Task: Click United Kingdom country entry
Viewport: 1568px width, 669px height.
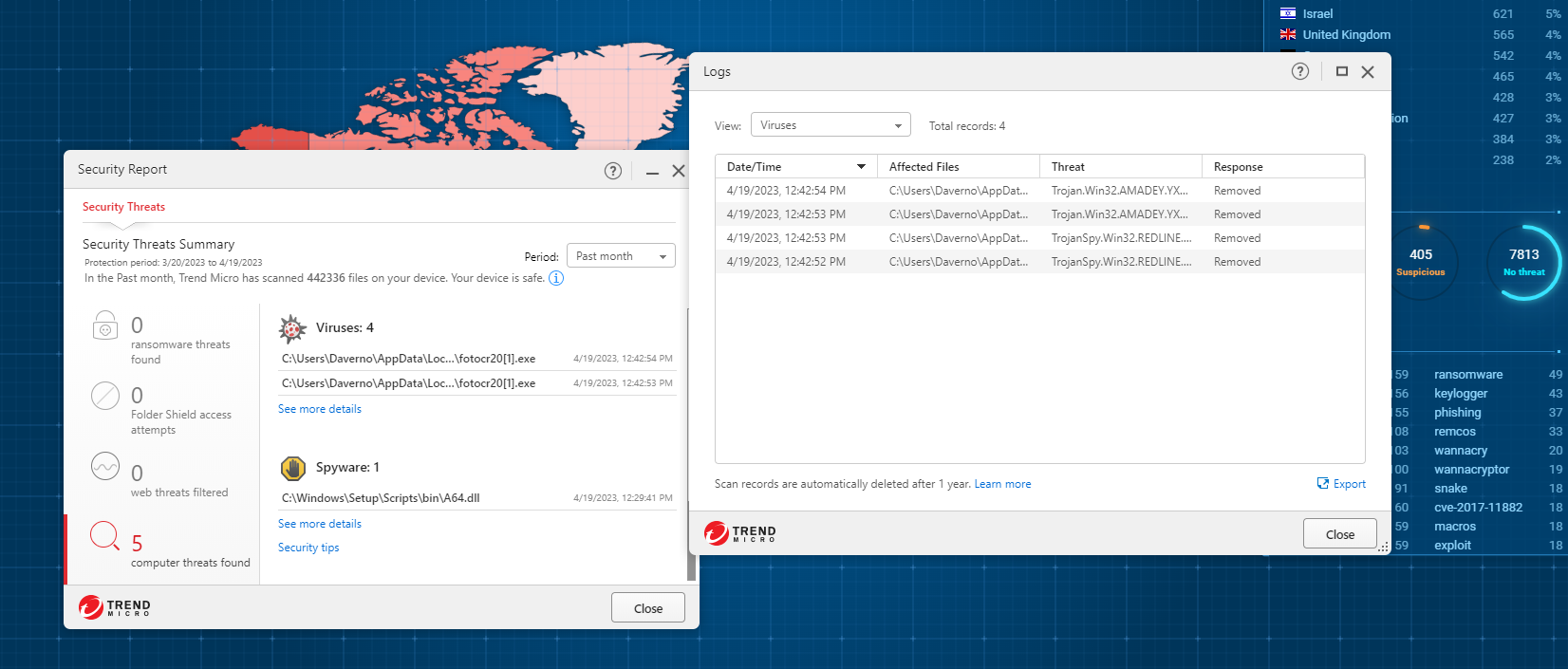Action: pyautogui.click(x=1346, y=35)
